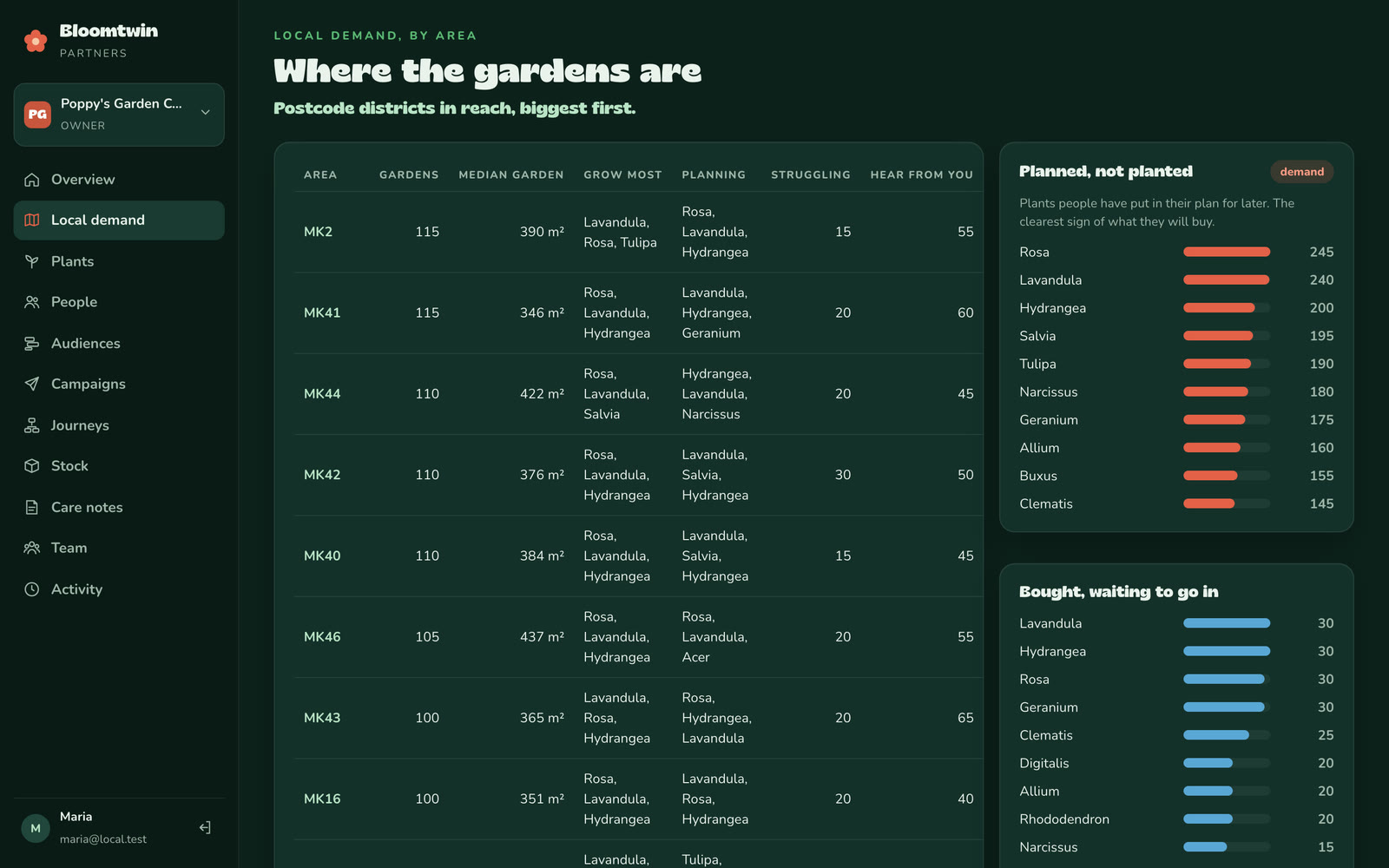Click the Activity clock icon
The width and height of the screenshot is (1389, 868).
coord(32,589)
